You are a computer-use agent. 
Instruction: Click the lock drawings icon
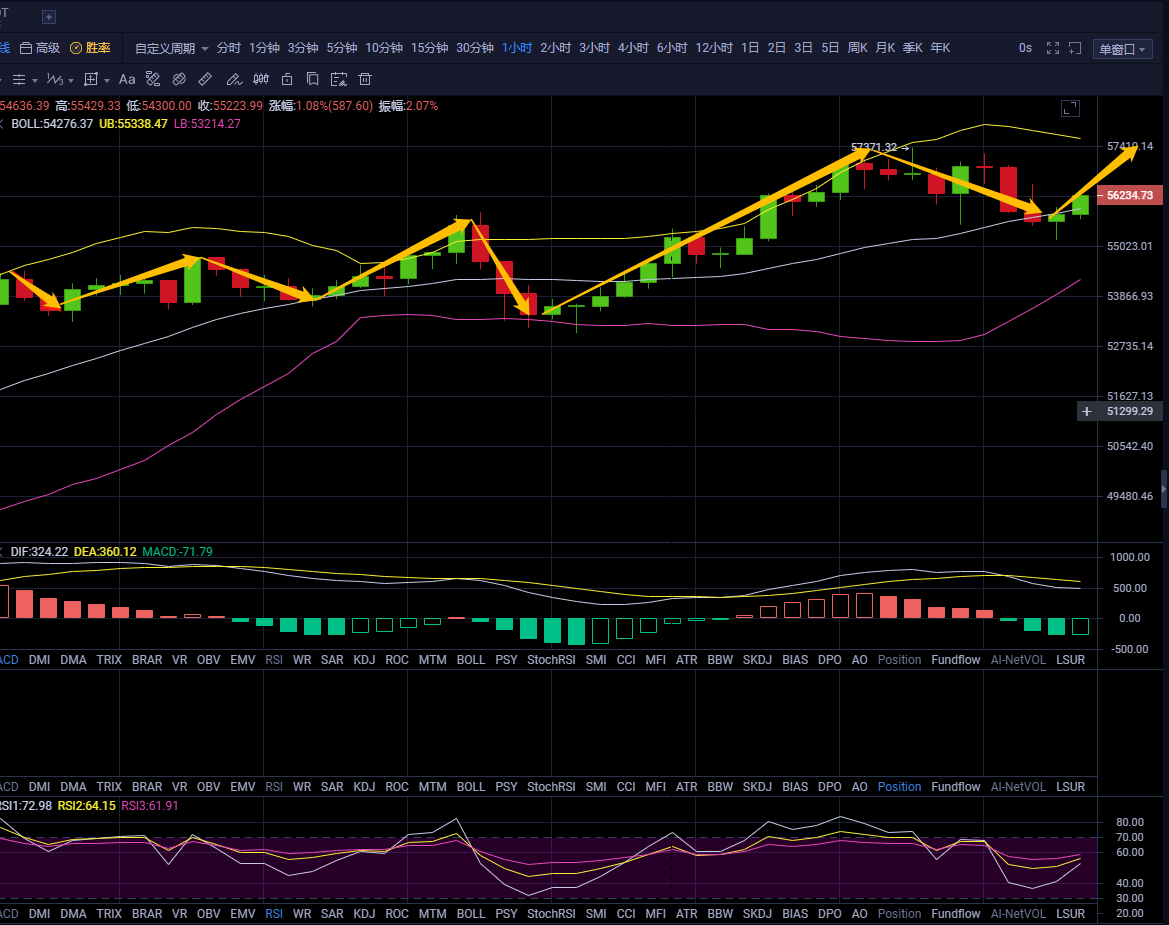tap(287, 79)
